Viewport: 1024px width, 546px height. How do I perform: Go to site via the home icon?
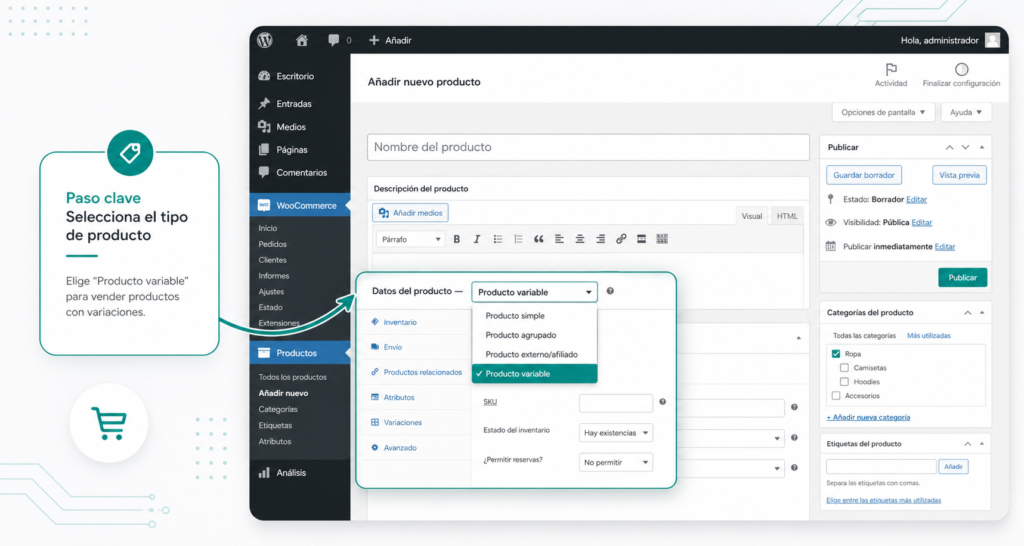(302, 40)
